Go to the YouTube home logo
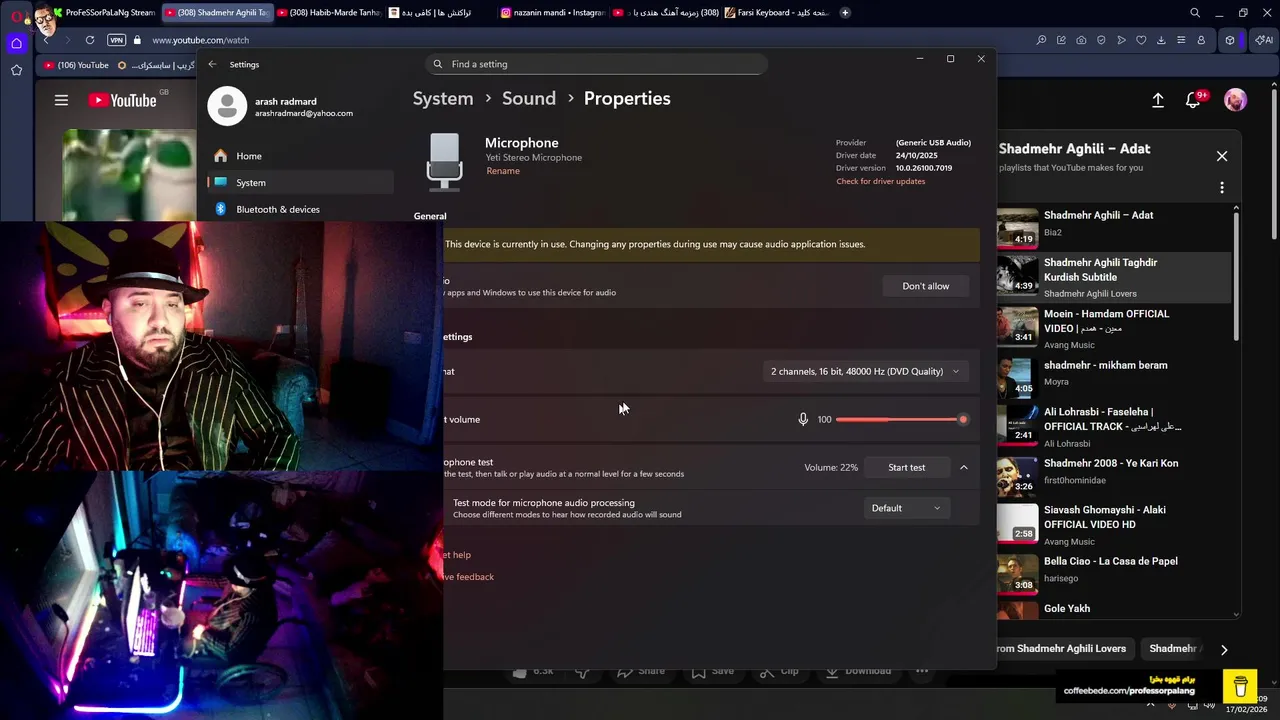Viewport: 1280px width, 720px height. pyautogui.click(x=122, y=100)
